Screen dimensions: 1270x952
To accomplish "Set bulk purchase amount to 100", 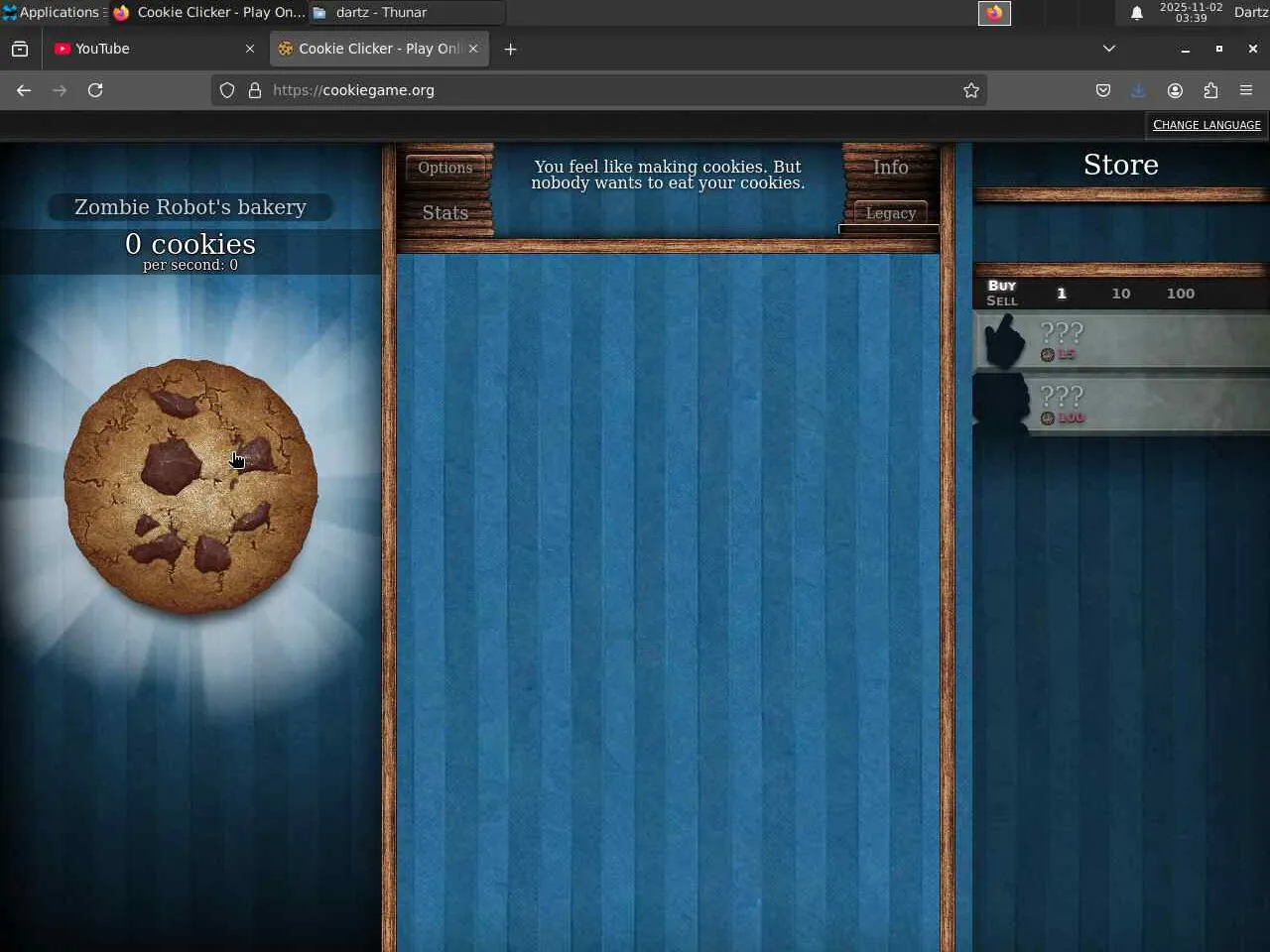I will (1181, 294).
